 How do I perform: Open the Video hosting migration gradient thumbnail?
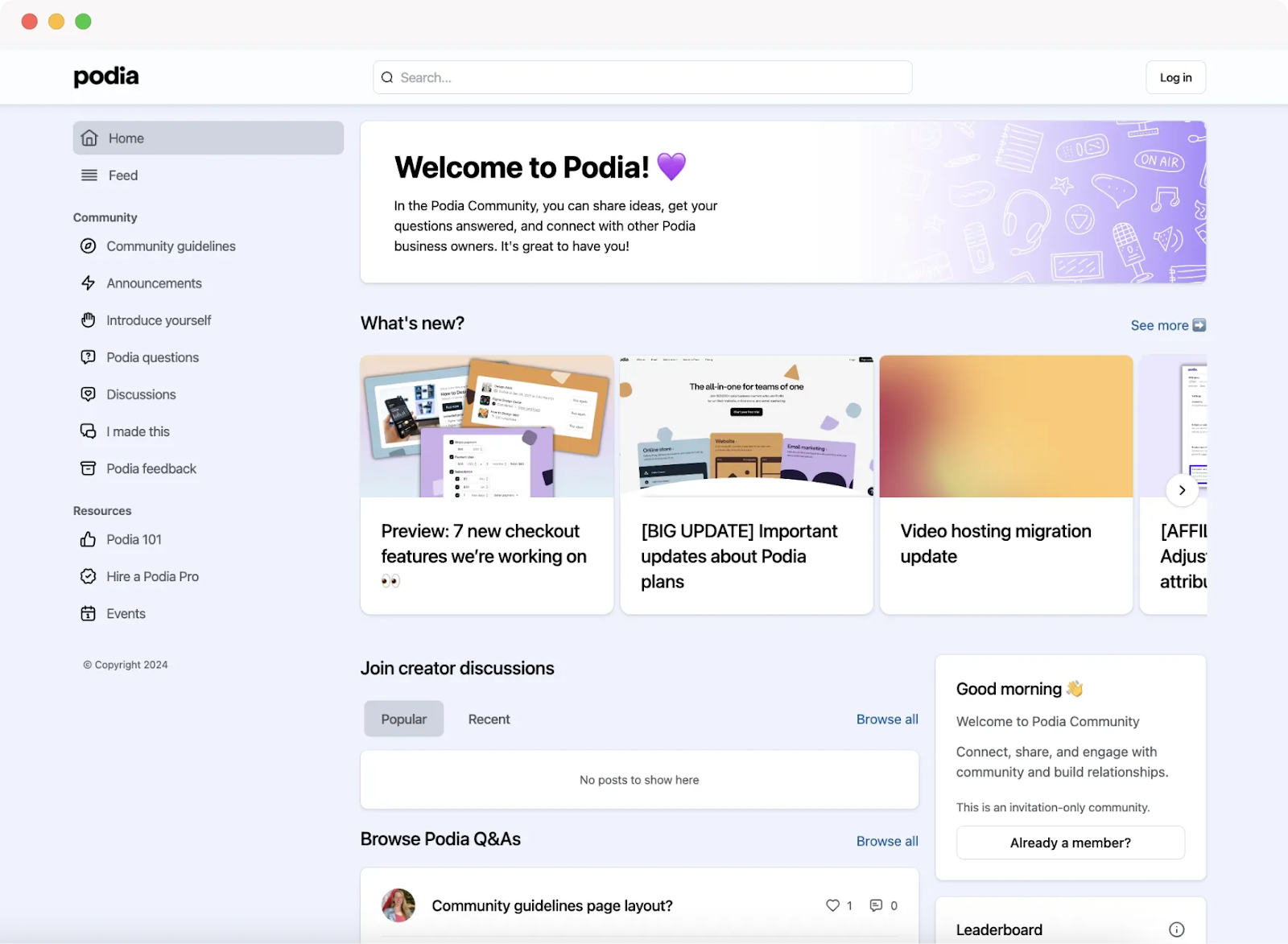[1006, 427]
